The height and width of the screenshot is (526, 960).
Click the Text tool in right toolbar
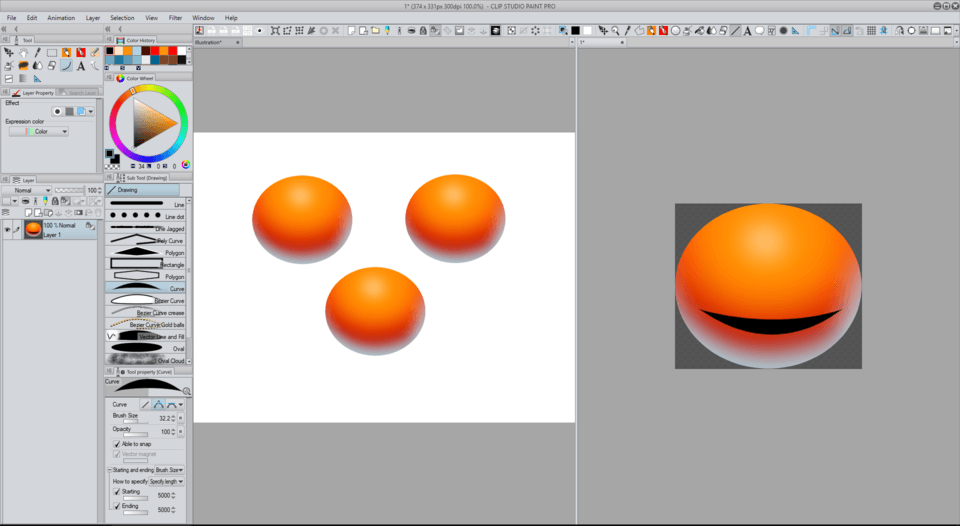point(747,31)
